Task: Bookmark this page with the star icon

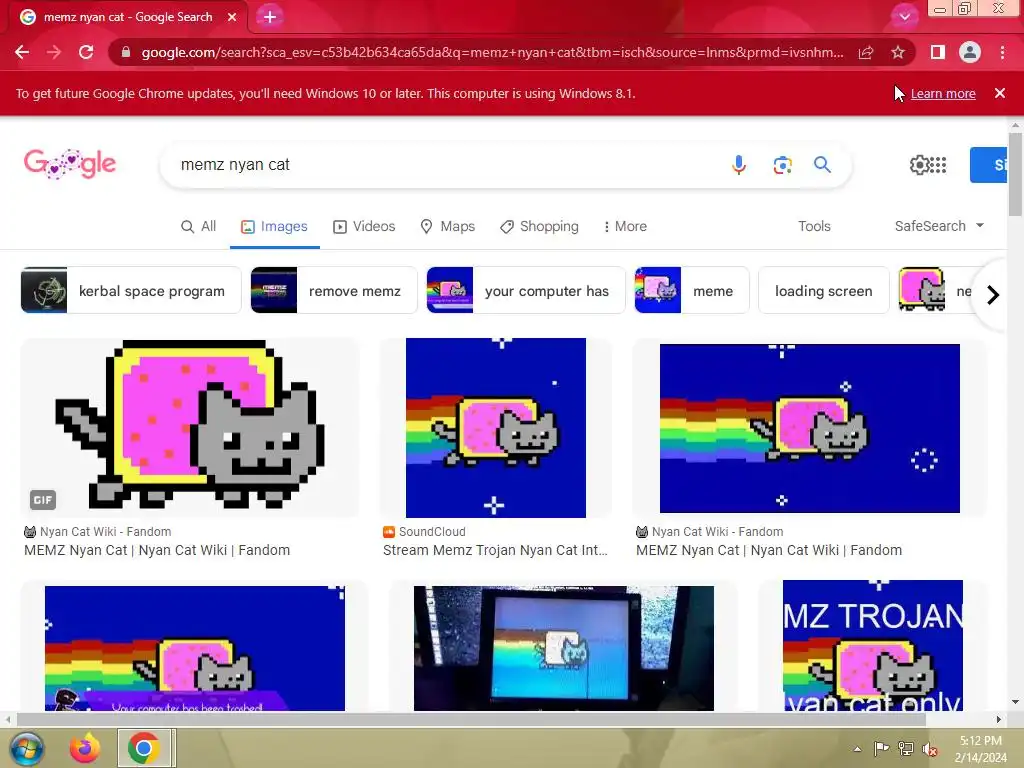Action: click(x=898, y=52)
